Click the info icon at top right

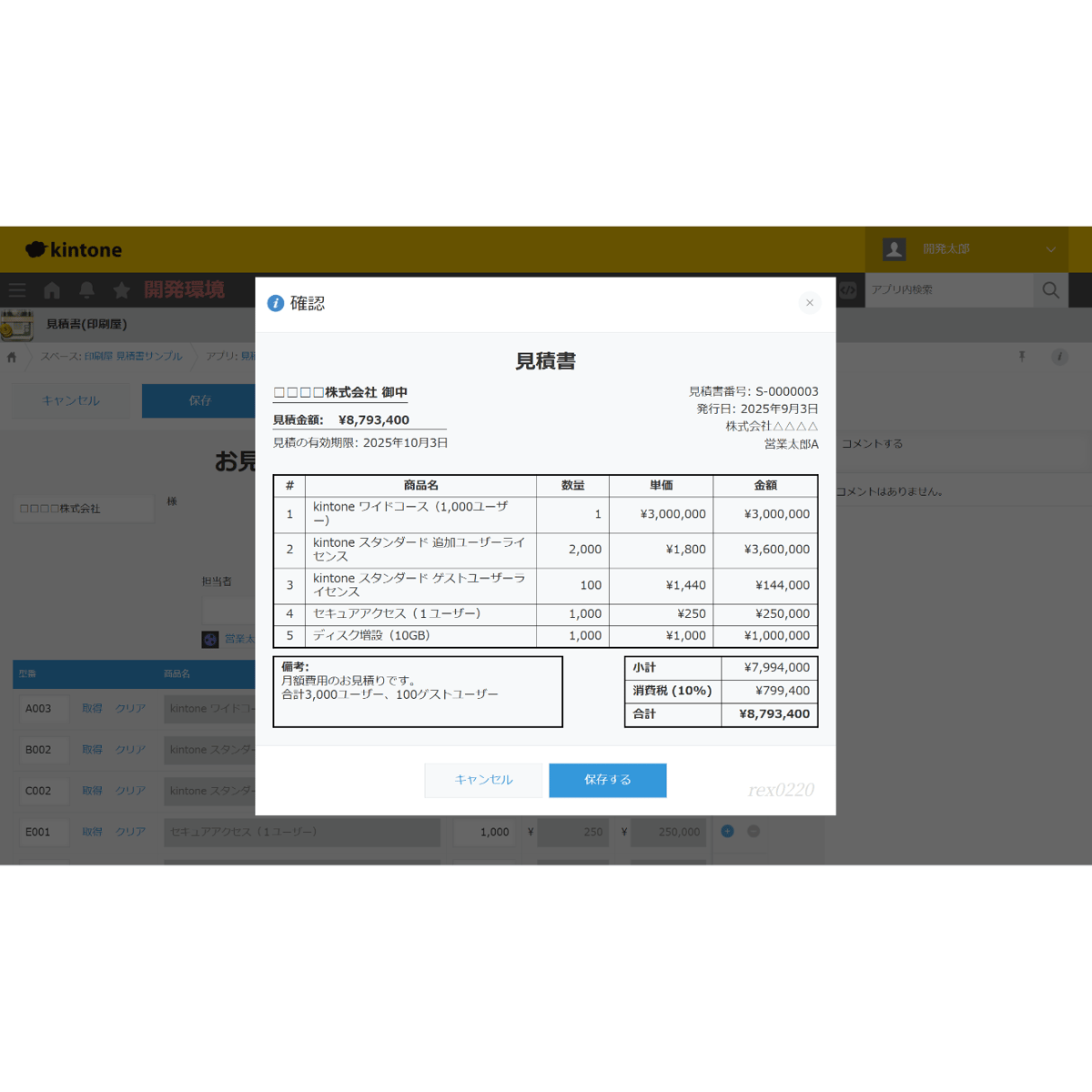pos(1059,357)
